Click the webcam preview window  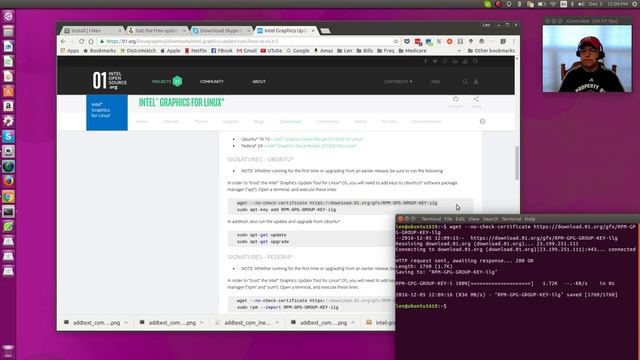pyautogui.click(x=587, y=58)
